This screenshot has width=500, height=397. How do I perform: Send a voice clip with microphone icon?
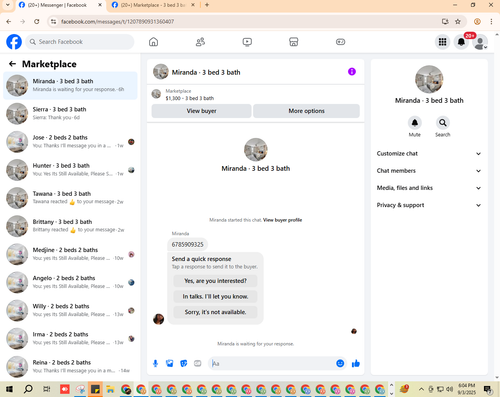155,363
